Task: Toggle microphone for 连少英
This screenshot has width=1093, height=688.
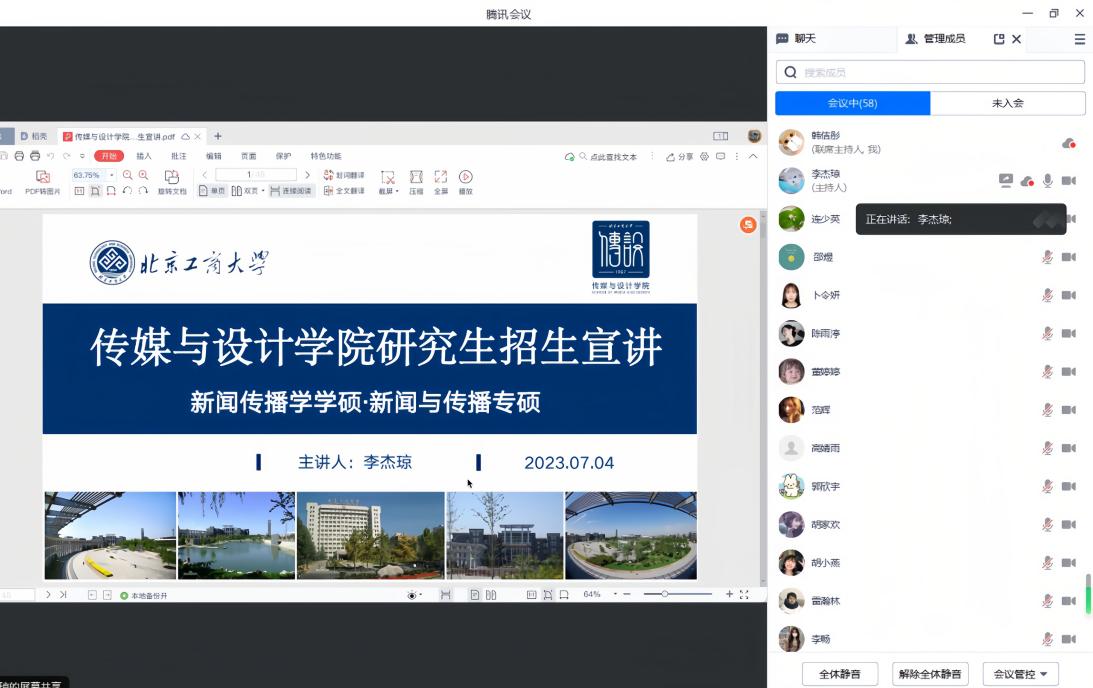Action: (x=1047, y=219)
